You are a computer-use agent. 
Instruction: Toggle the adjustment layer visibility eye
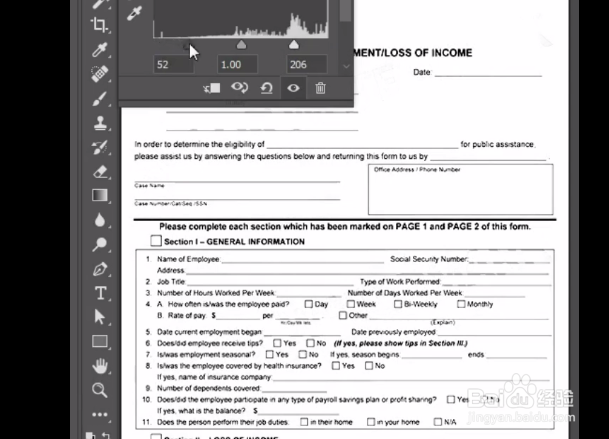[293, 88]
